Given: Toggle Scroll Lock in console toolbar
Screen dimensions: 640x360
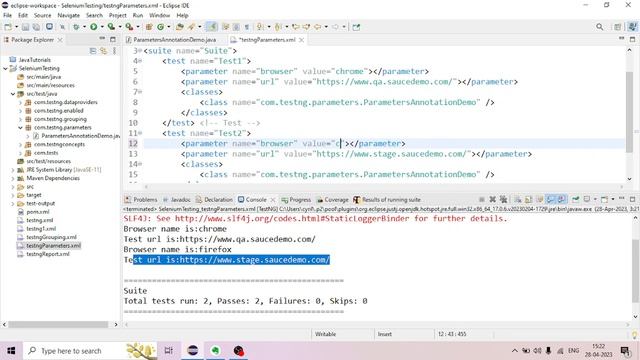Looking at the screenshot, I should (529, 199).
